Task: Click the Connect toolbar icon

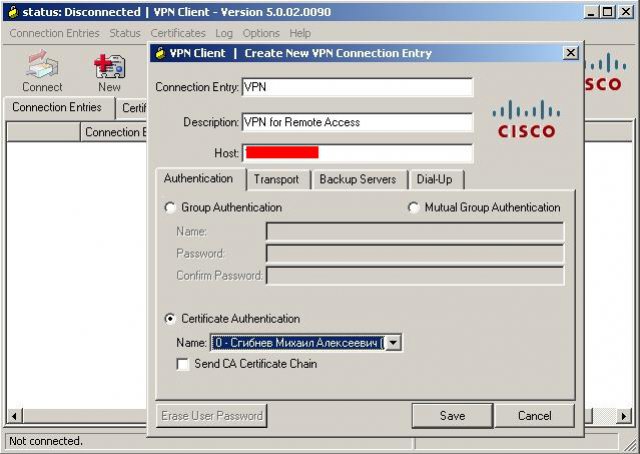Action: (42, 70)
